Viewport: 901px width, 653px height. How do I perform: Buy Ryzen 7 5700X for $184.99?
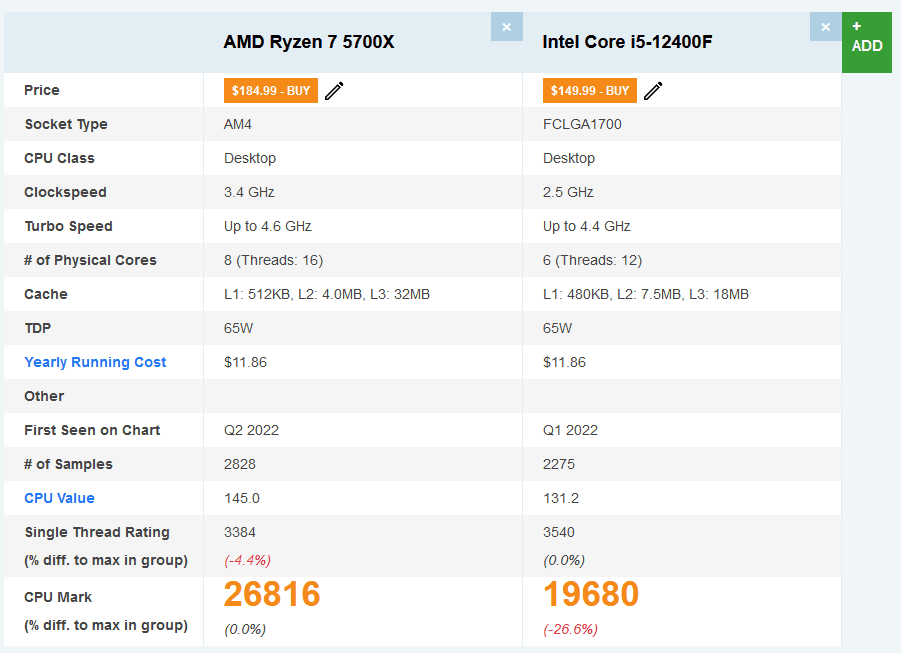click(x=271, y=90)
